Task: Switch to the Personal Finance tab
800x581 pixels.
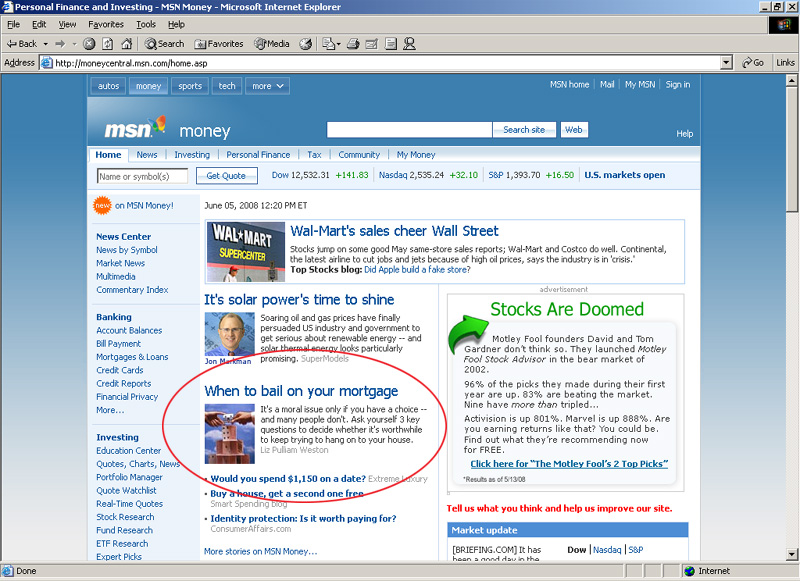Action: coord(258,155)
